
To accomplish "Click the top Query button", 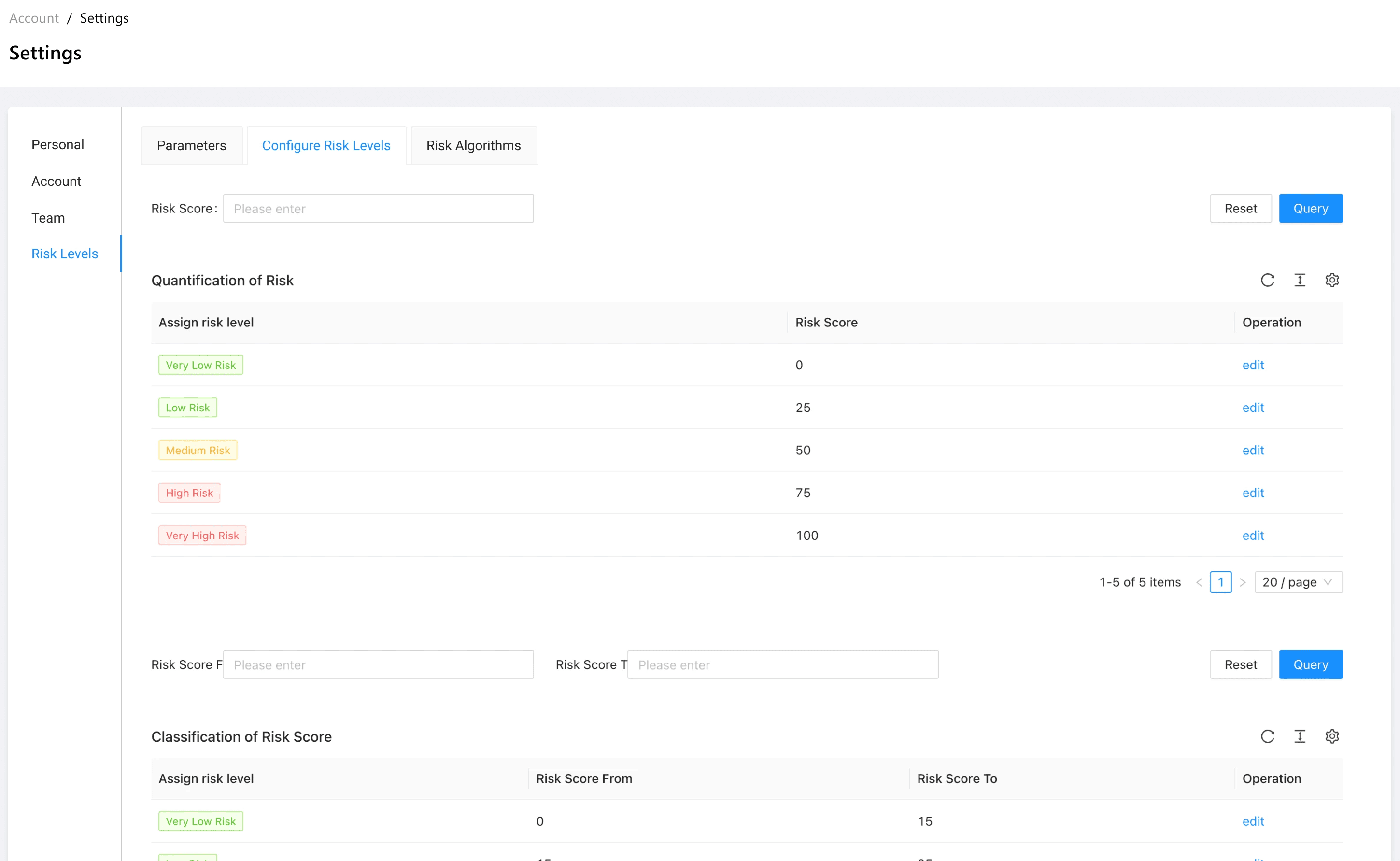I will point(1310,209).
